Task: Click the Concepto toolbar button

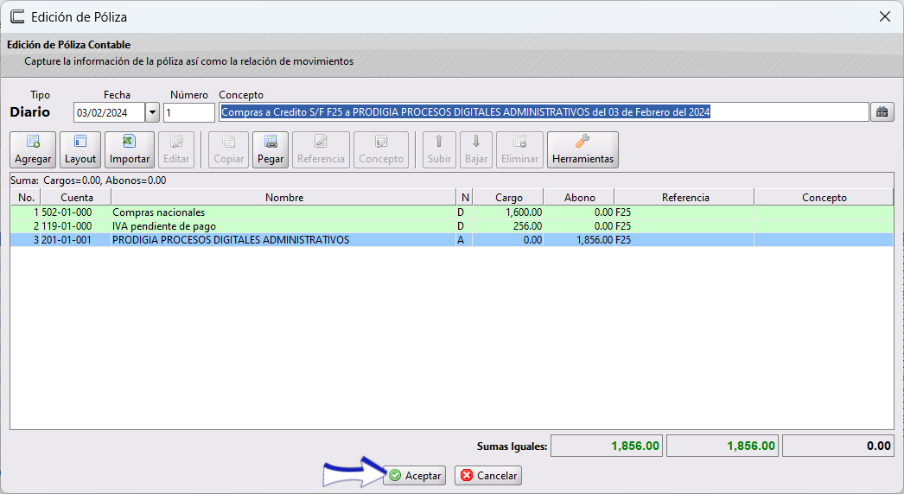Action: [x=381, y=150]
